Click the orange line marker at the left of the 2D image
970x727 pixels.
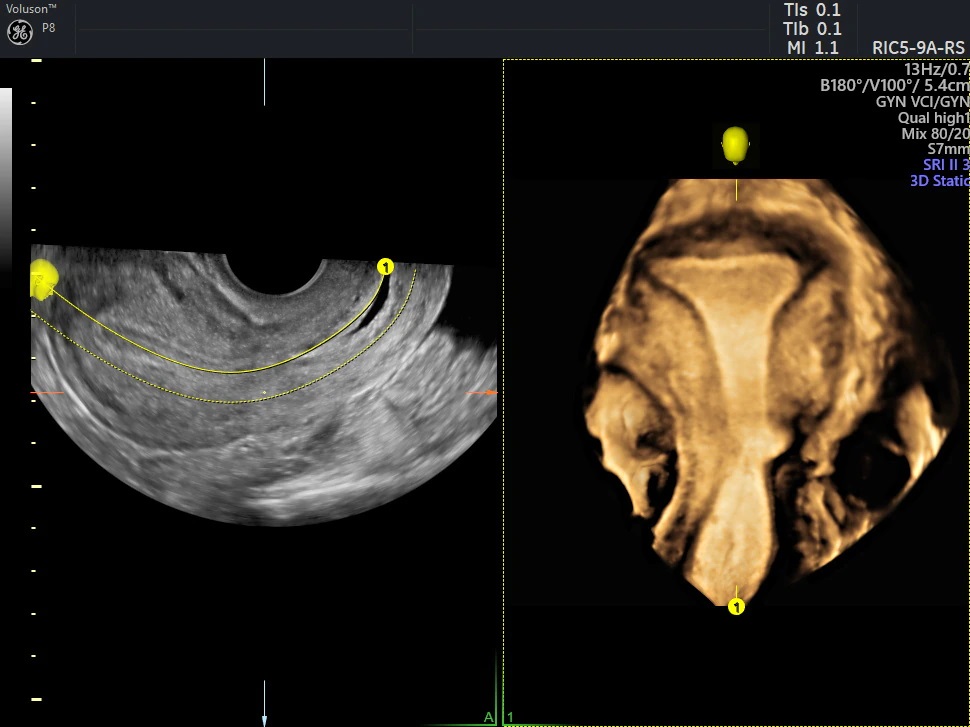pyautogui.click(x=47, y=393)
